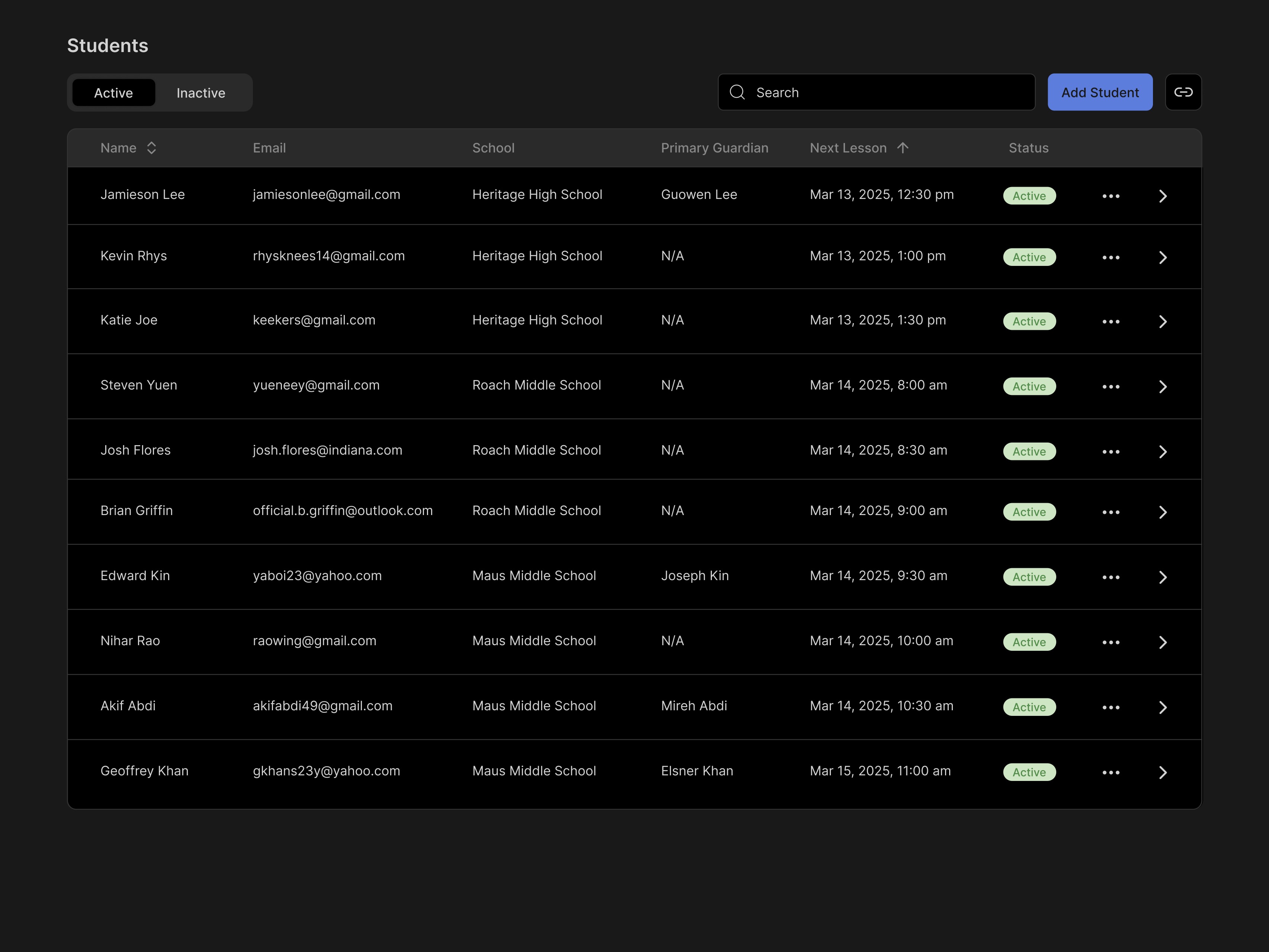This screenshot has width=1269, height=952.
Task: Click Active status badge for Akif Abdi
Action: pyautogui.click(x=1029, y=707)
